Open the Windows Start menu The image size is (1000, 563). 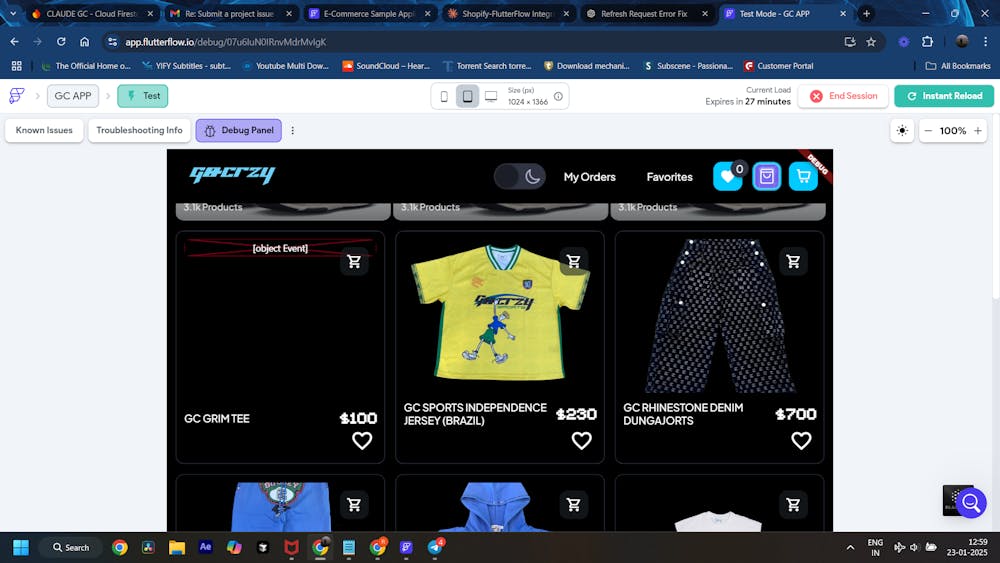point(21,547)
